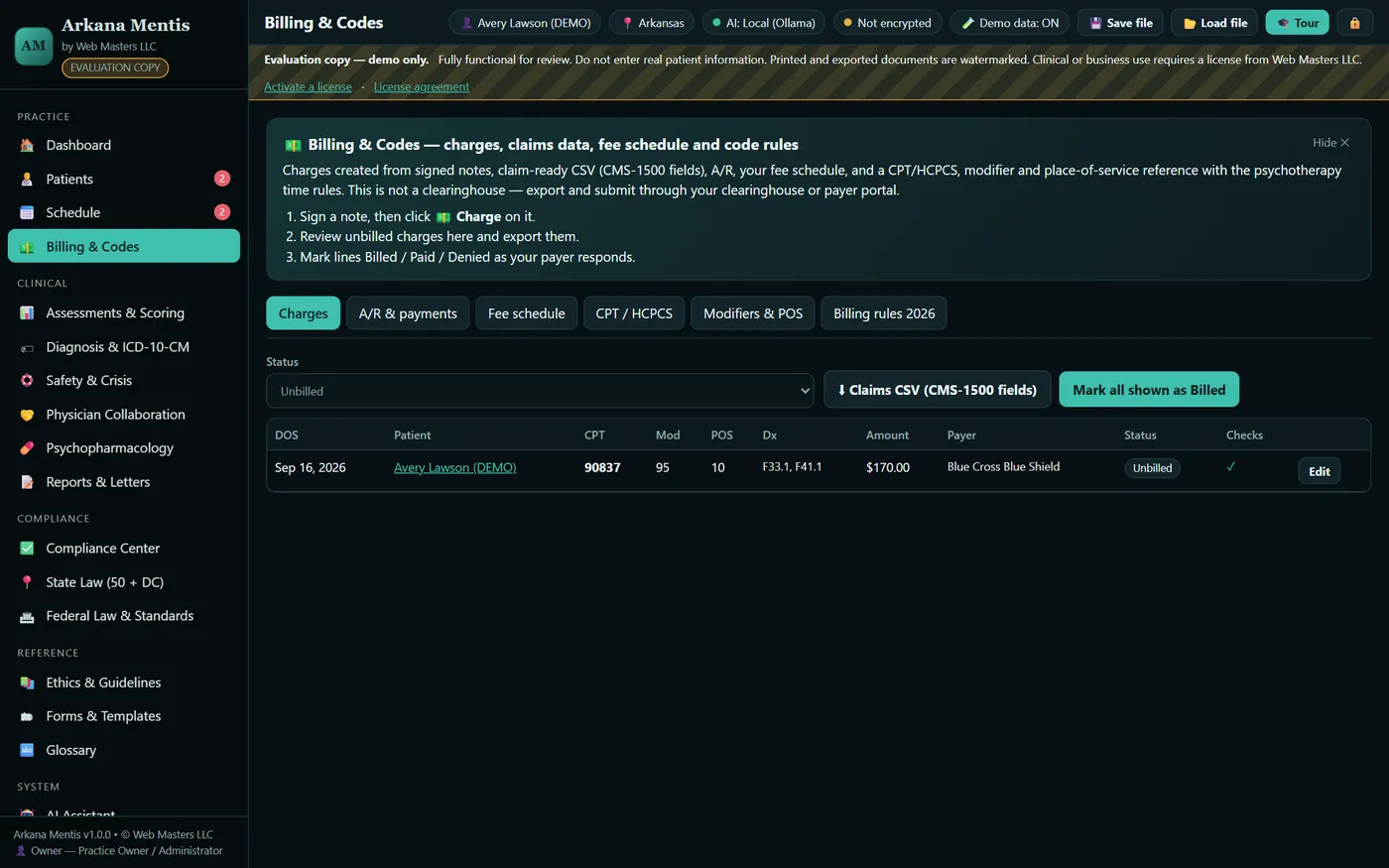Image resolution: width=1389 pixels, height=868 pixels.
Task: Toggle the Demo data: ON chip
Action: pyautogui.click(x=1009, y=23)
